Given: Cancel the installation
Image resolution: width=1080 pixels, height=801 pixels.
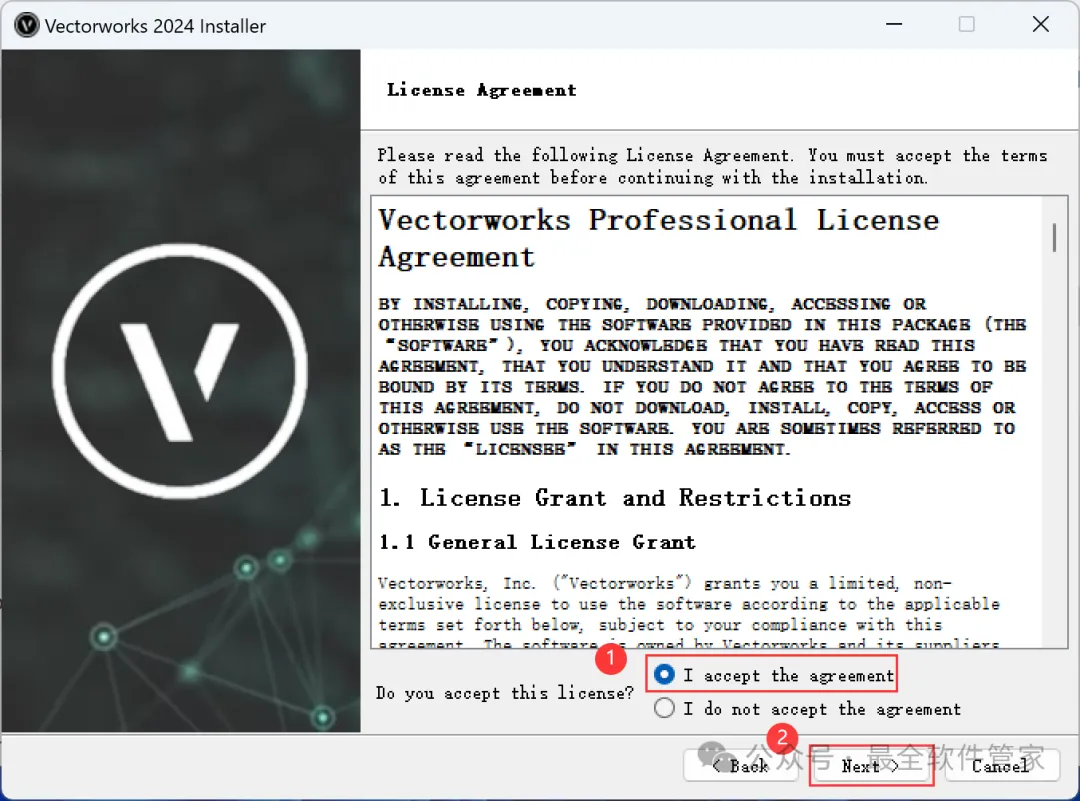Looking at the screenshot, I should [x=1001, y=765].
